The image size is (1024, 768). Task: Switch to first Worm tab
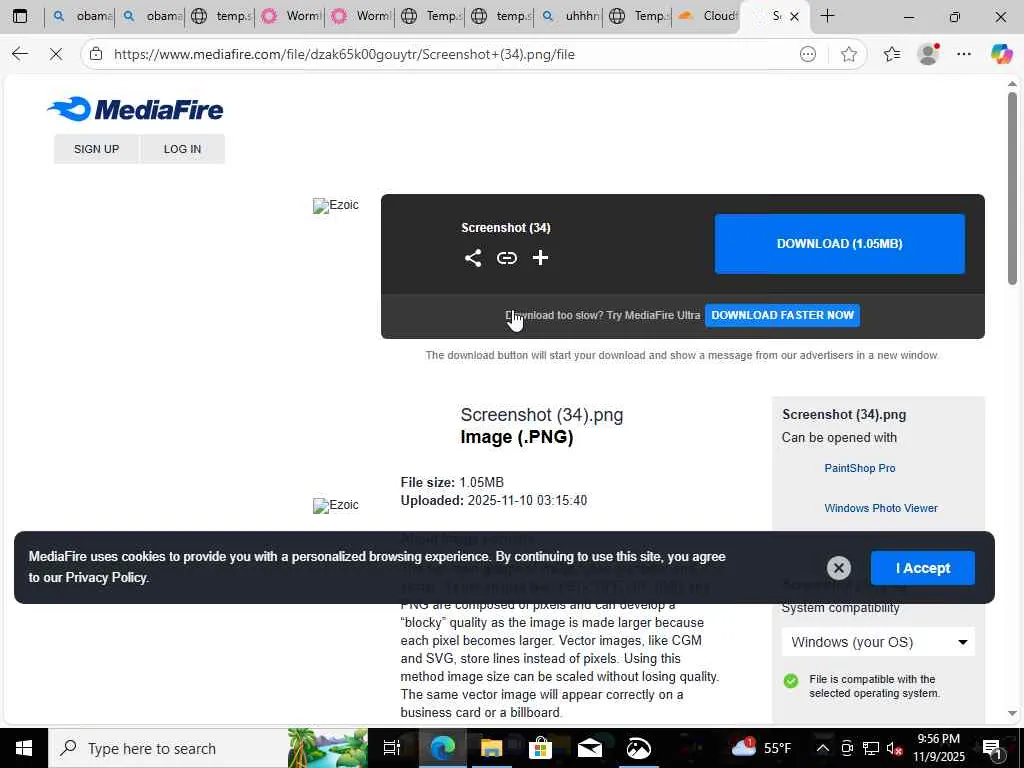(x=291, y=16)
